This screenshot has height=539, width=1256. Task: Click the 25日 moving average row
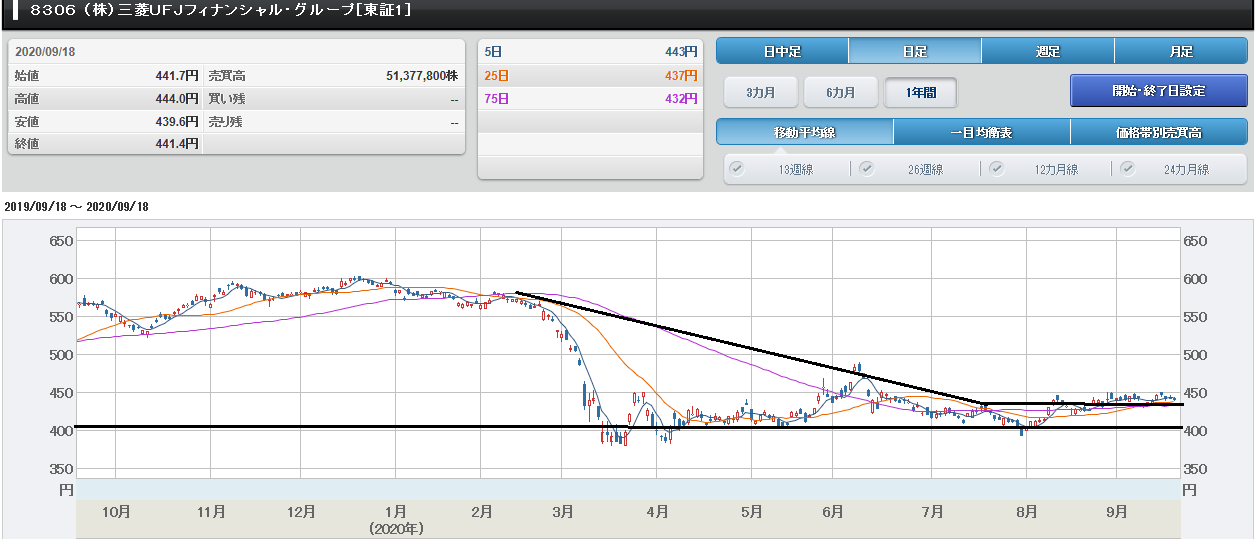590,75
